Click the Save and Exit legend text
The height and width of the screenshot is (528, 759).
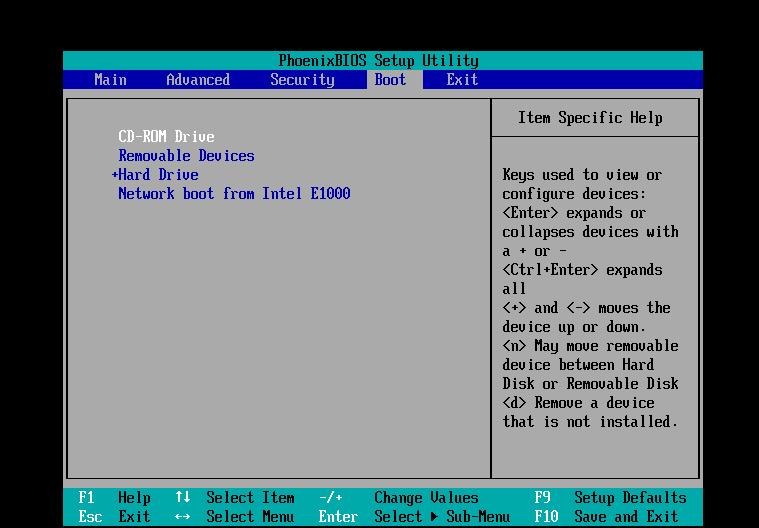coord(626,516)
